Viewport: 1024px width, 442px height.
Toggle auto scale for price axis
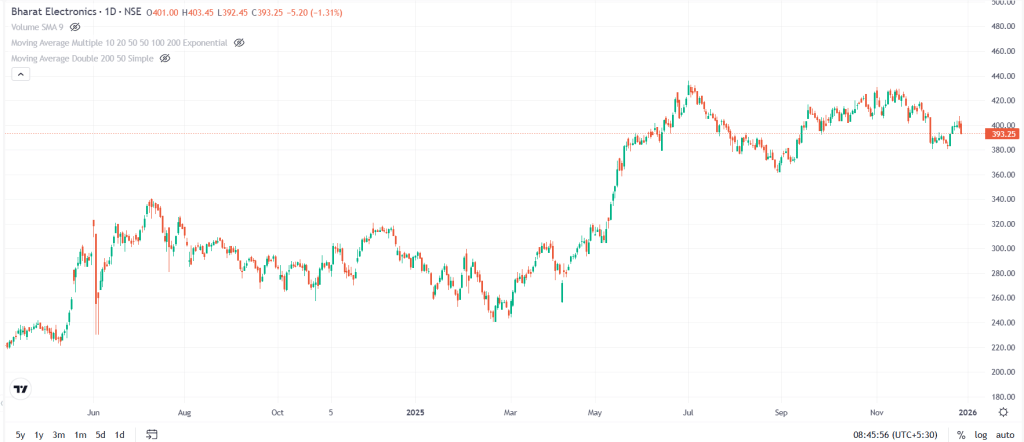pos(1004,435)
